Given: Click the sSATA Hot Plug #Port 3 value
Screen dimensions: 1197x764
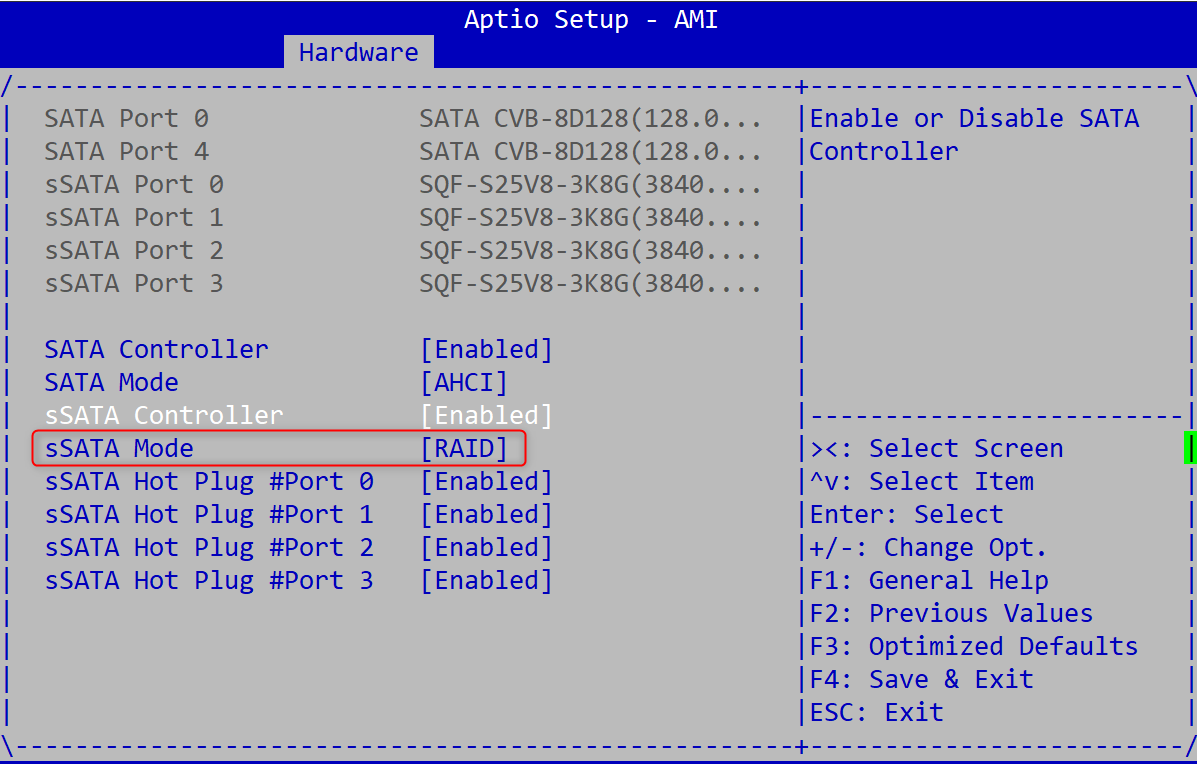Looking at the screenshot, I should pos(486,581).
